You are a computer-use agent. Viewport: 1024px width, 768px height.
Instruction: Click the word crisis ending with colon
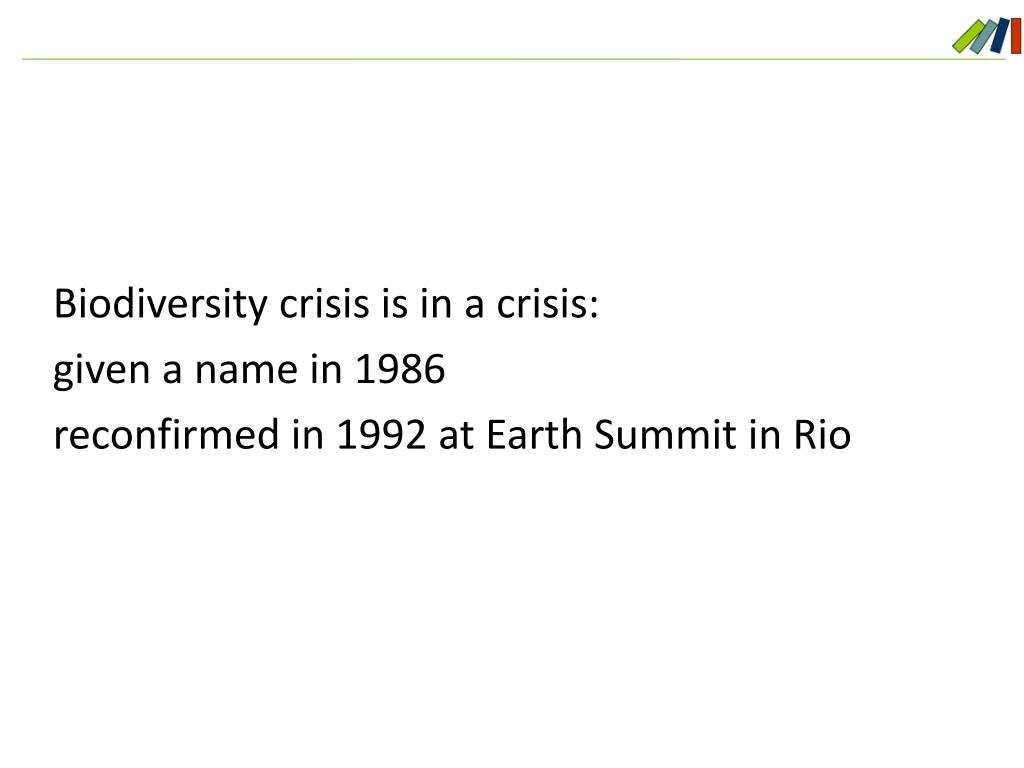(547, 304)
